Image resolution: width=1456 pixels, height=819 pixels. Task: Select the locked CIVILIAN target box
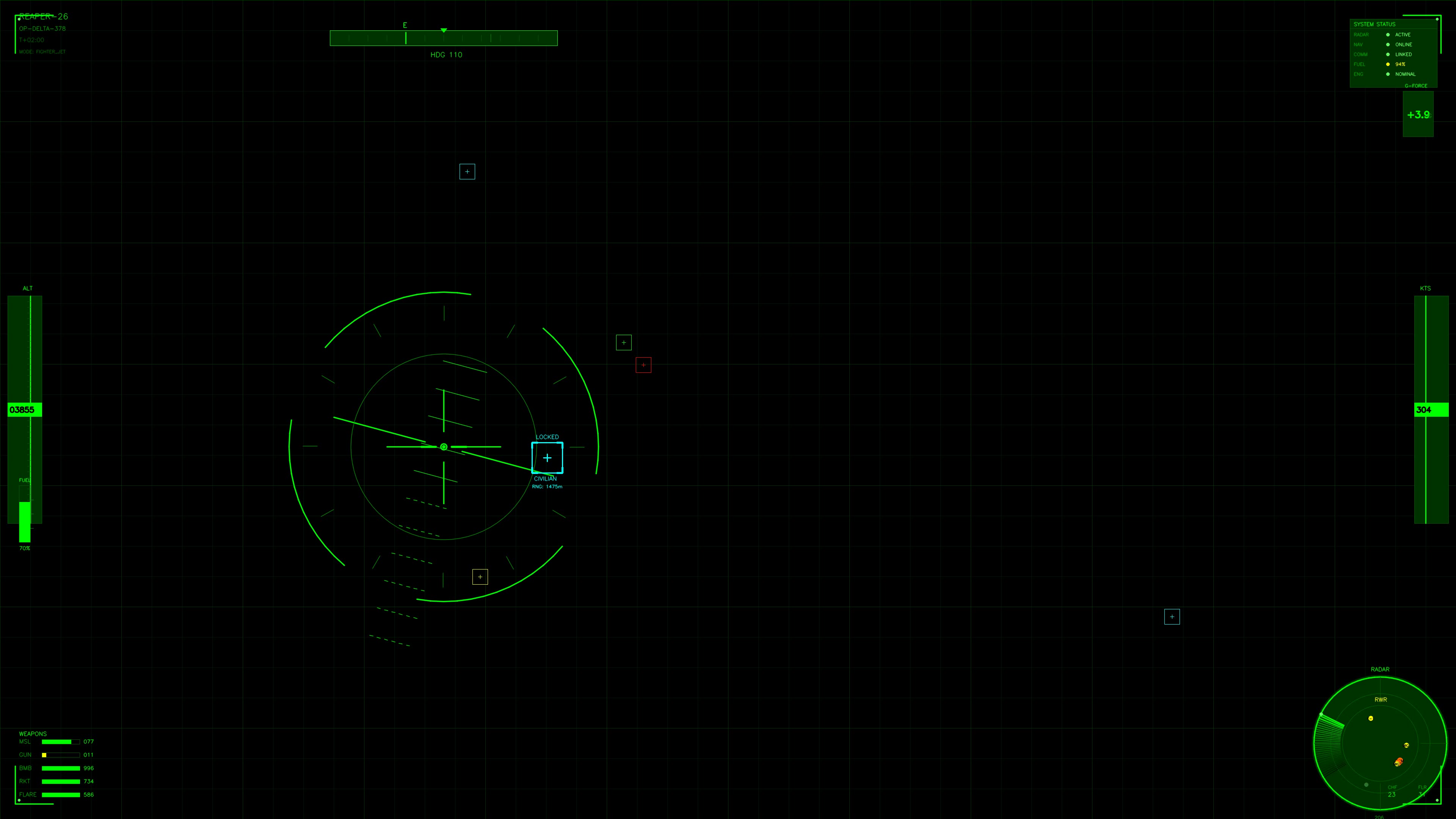(546, 458)
